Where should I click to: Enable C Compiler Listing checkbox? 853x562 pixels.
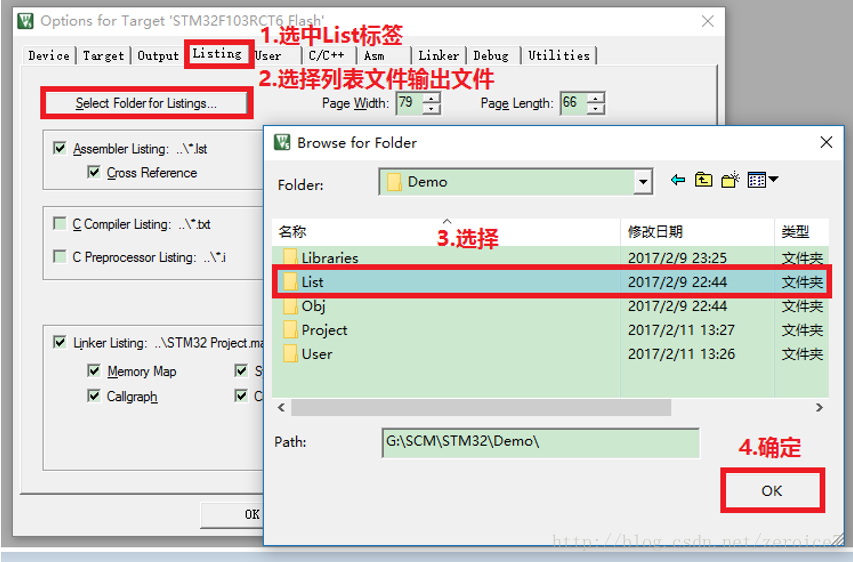coord(59,224)
